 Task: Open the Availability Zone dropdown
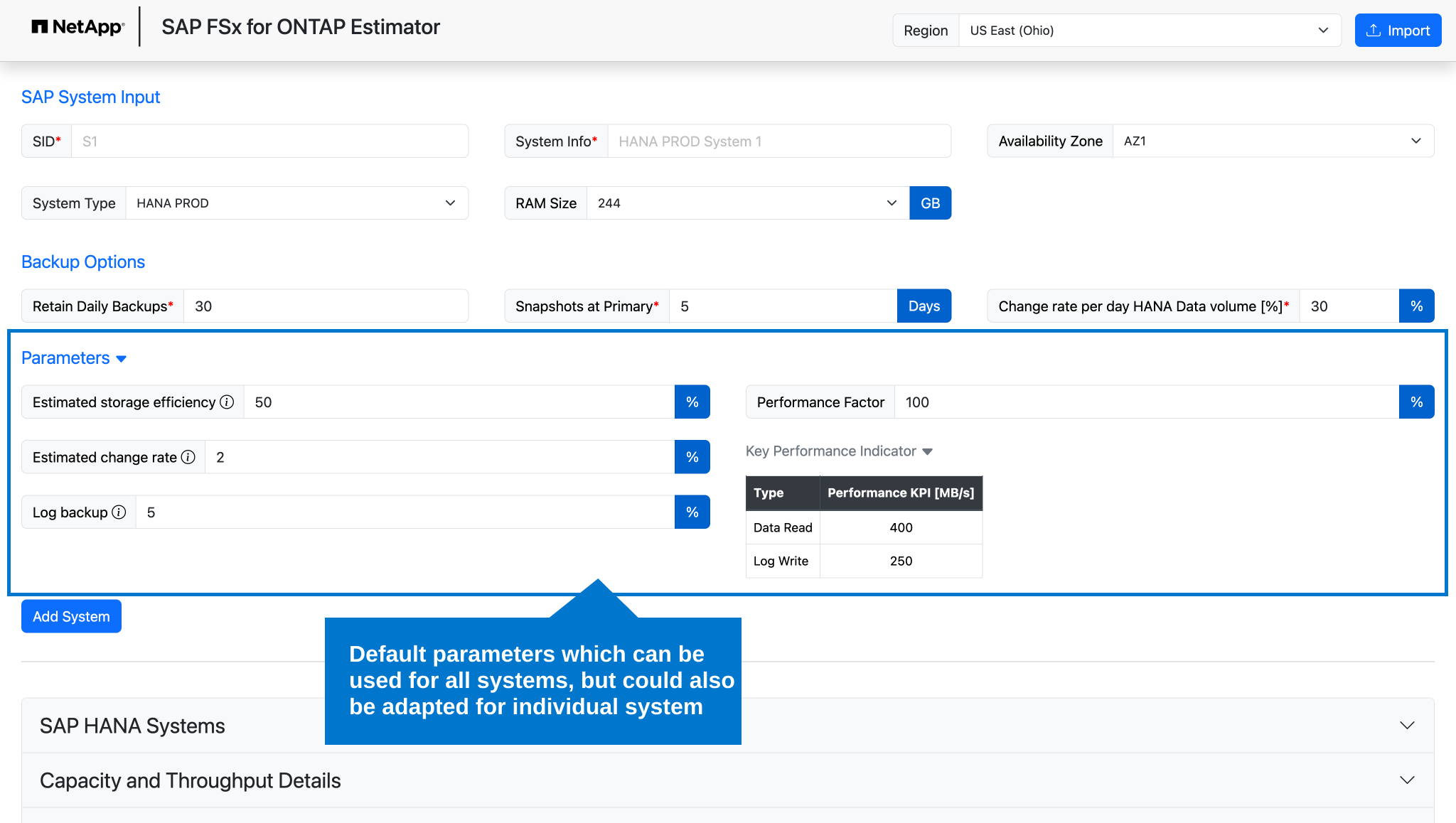click(x=1273, y=141)
